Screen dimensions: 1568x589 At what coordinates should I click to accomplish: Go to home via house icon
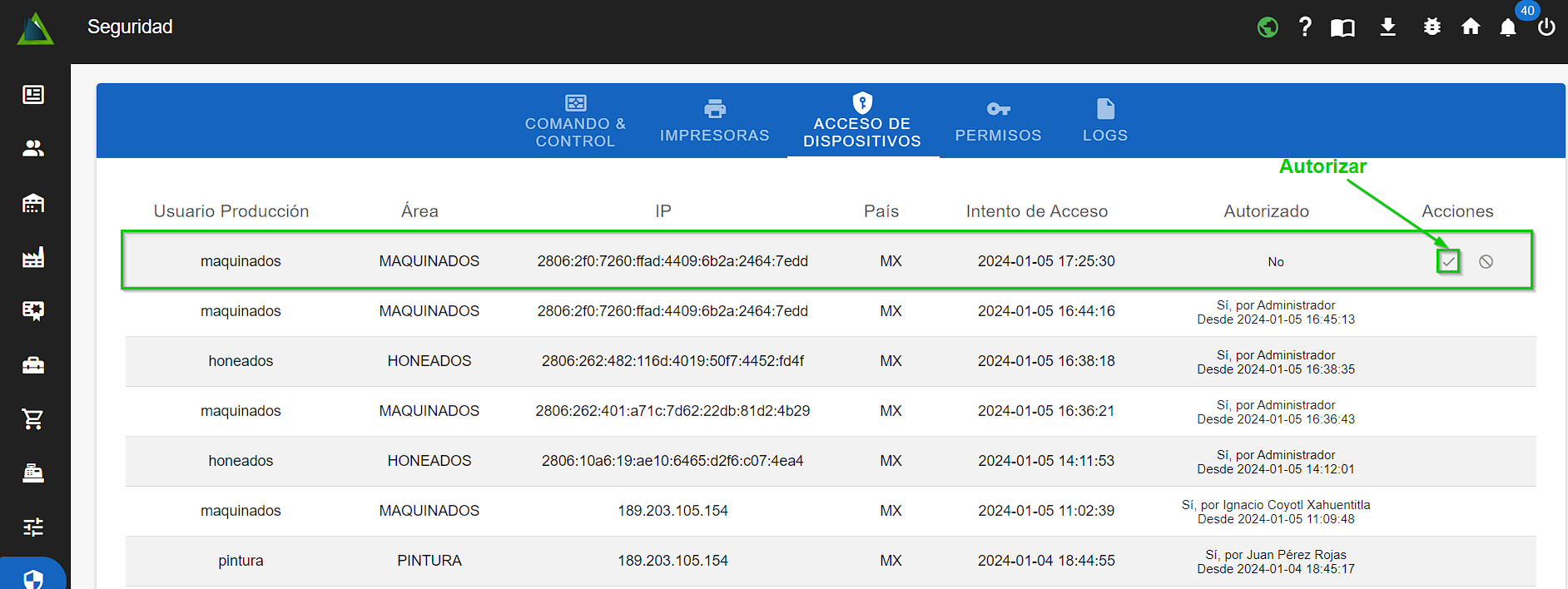(x=1471, y=27)
